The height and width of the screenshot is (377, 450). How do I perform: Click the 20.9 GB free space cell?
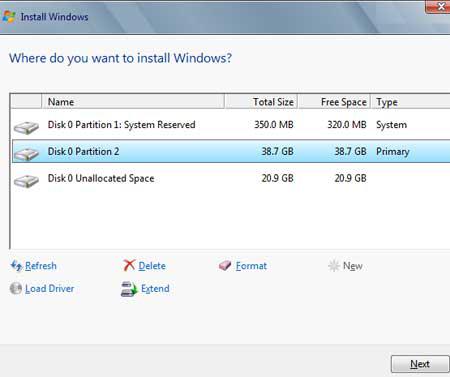tap(350, 178)
